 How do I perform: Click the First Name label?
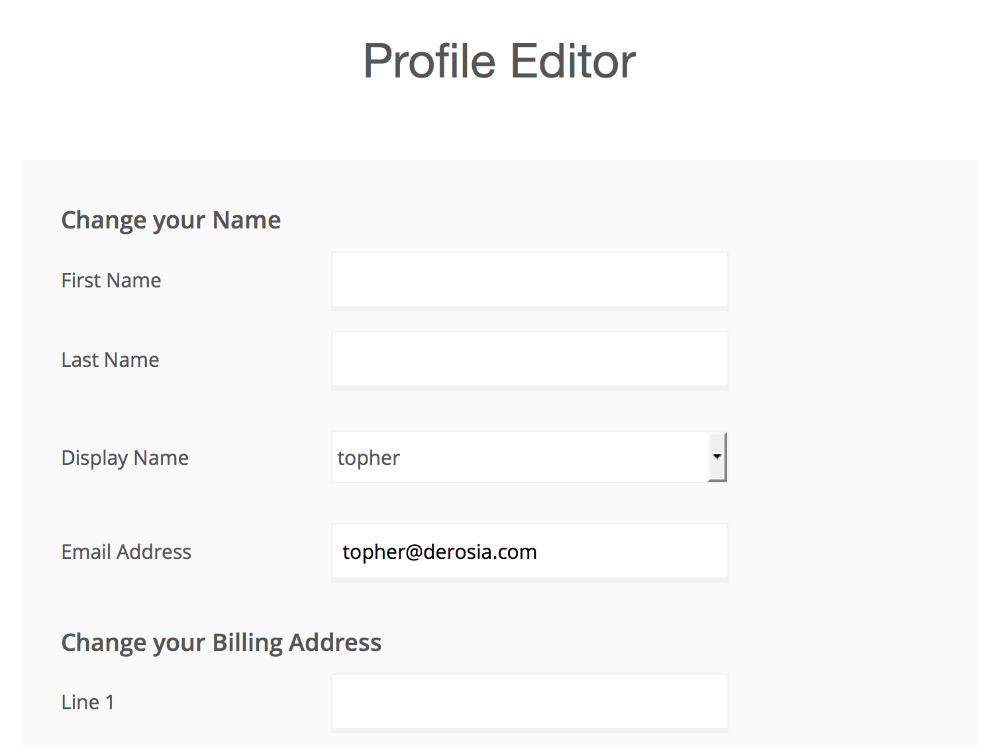pos(111,280)
